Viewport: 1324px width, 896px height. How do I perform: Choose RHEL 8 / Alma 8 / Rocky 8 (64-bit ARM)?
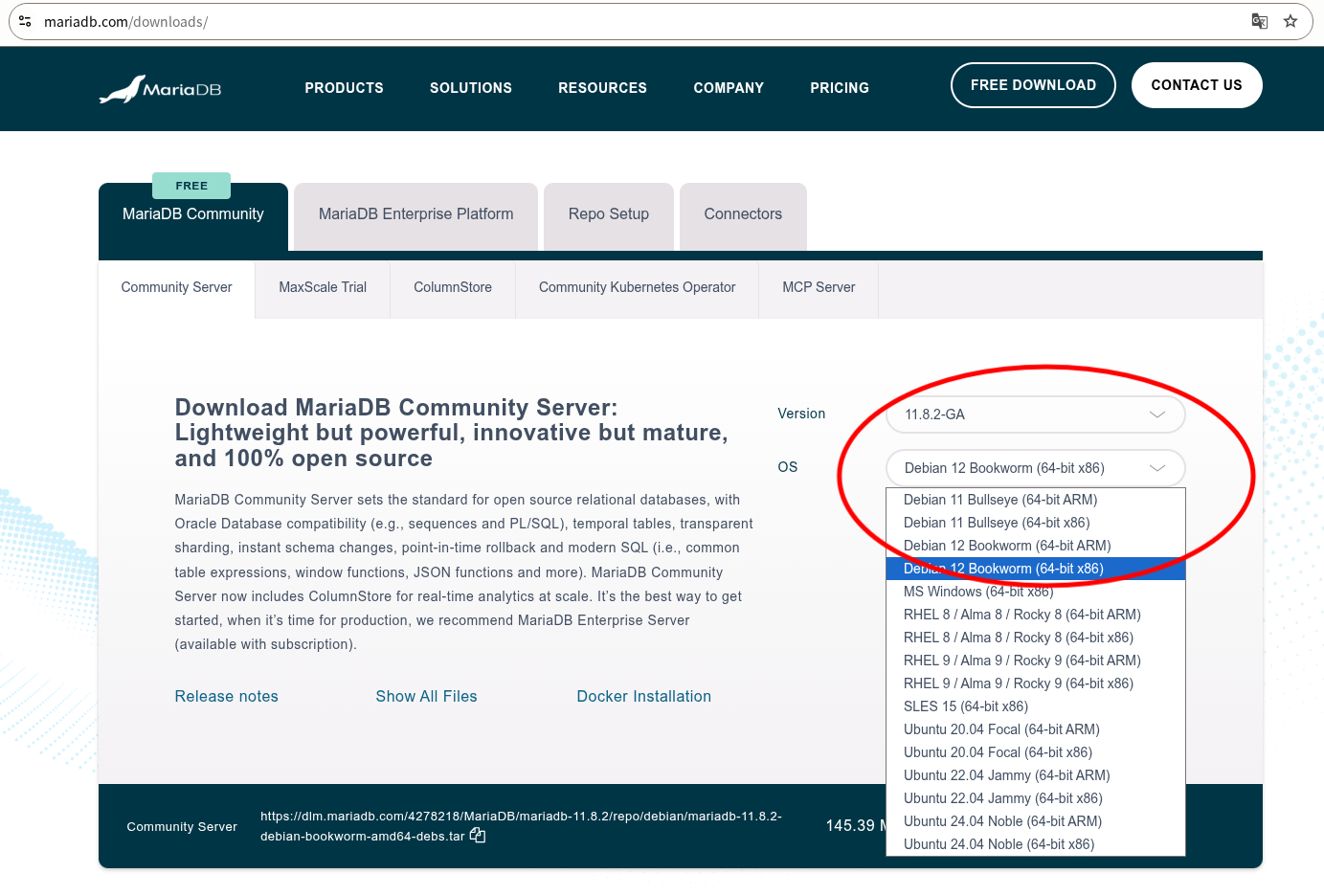[1036, 615]
